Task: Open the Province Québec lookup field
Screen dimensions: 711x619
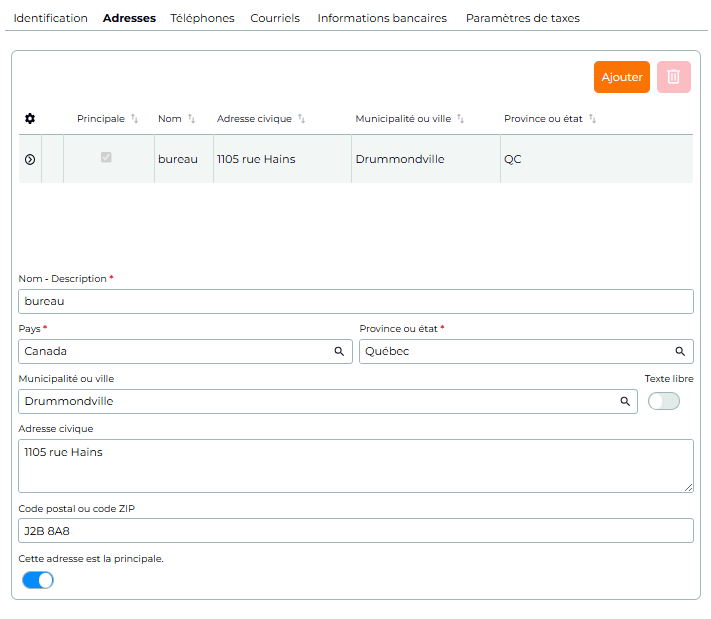Action: tap(526, 351)
